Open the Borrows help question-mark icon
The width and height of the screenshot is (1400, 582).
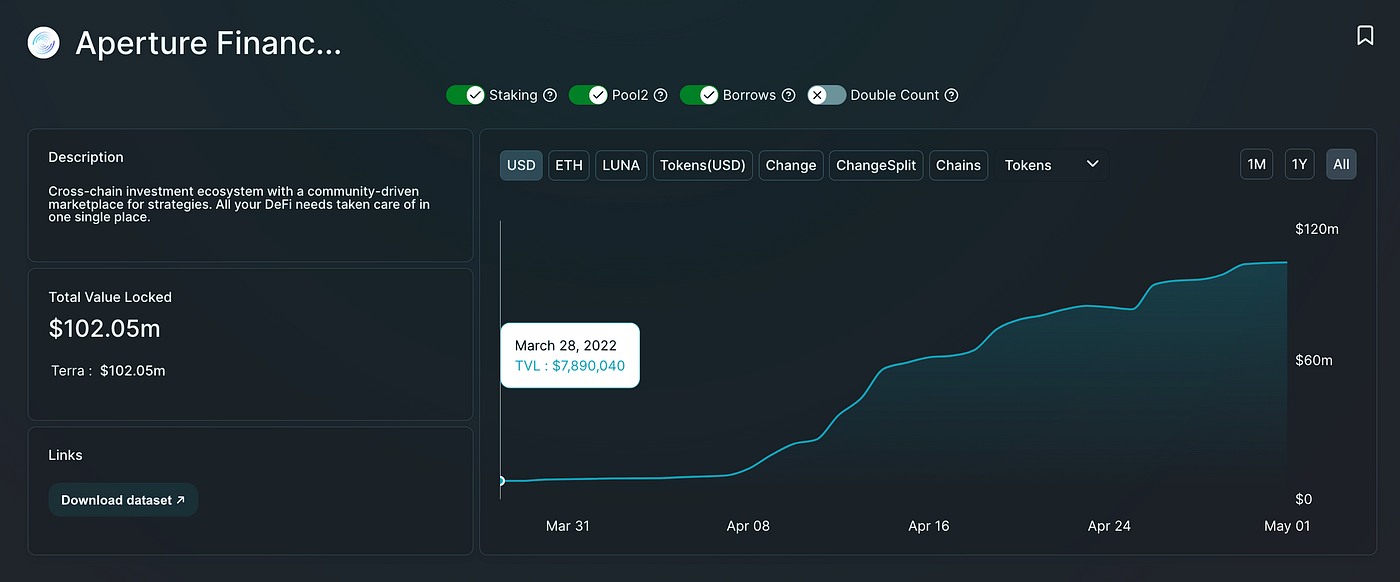click(x=788, y=95)
